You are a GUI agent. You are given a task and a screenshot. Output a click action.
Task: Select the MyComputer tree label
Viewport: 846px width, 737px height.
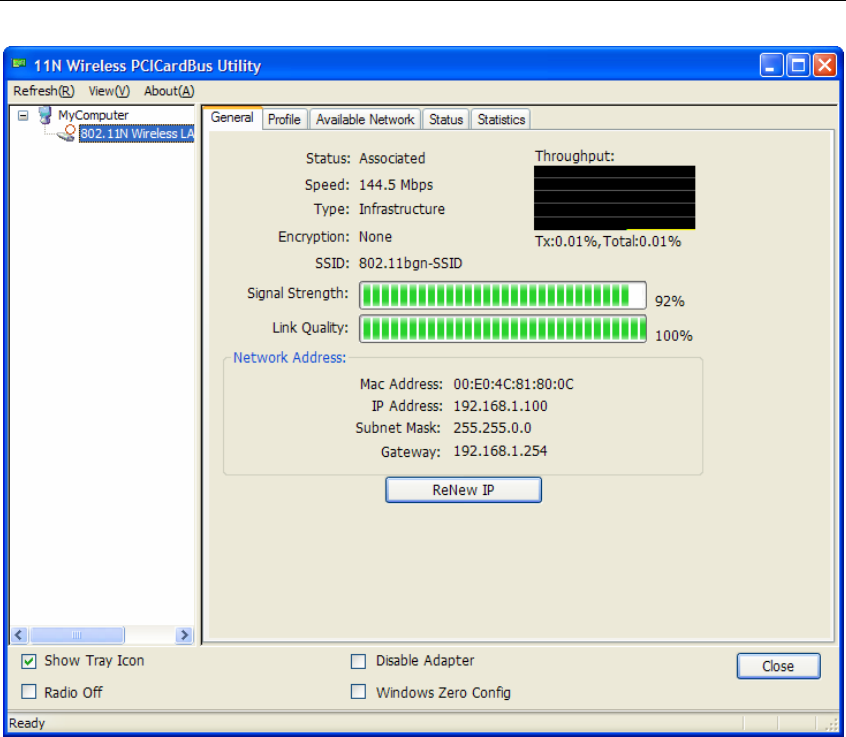93,115
